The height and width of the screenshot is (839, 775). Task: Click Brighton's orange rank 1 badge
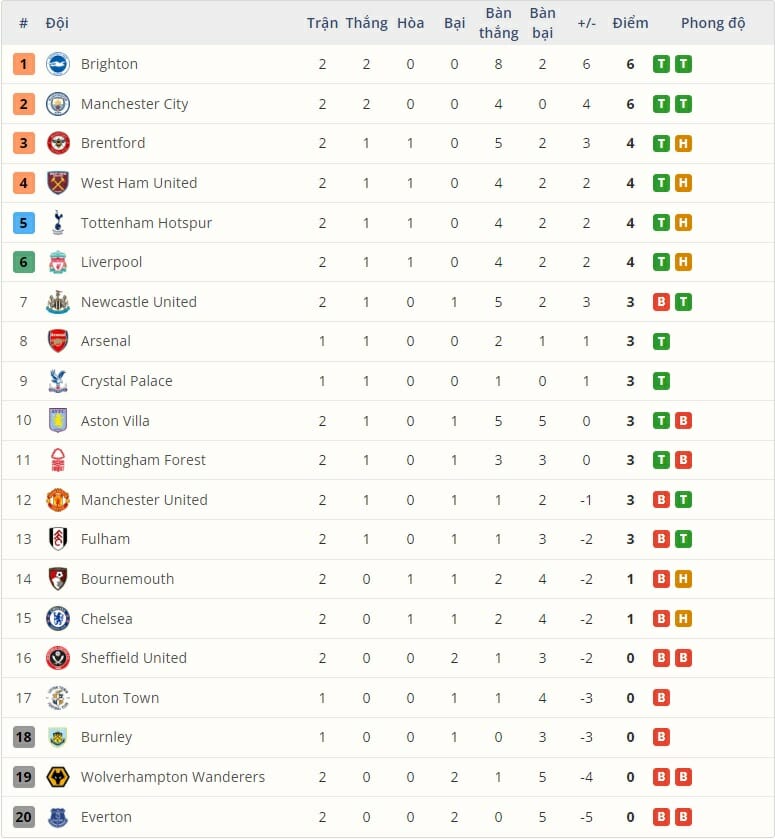click(24, 64)
